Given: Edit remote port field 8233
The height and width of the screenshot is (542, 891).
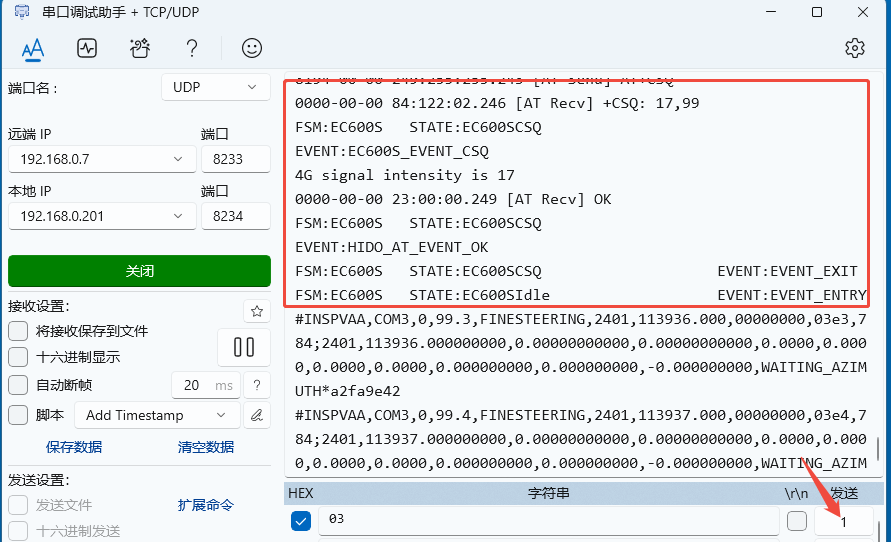Looking at the screenshot, I should point(236,159).
